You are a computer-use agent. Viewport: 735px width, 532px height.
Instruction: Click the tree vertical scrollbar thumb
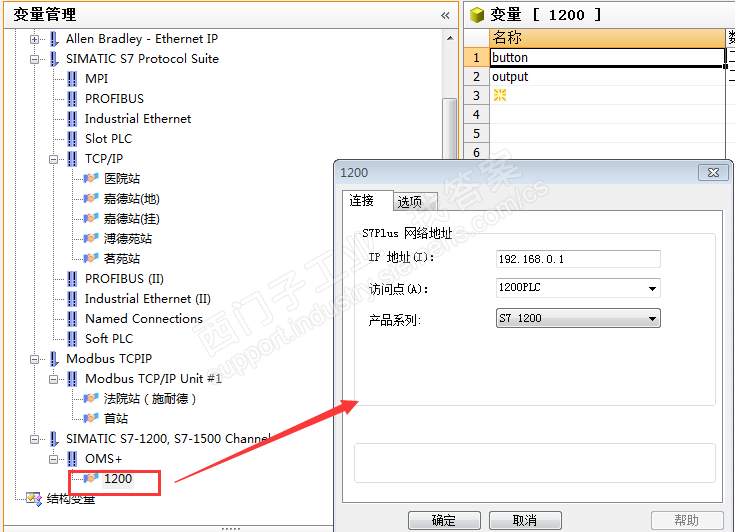coord(450,128)
